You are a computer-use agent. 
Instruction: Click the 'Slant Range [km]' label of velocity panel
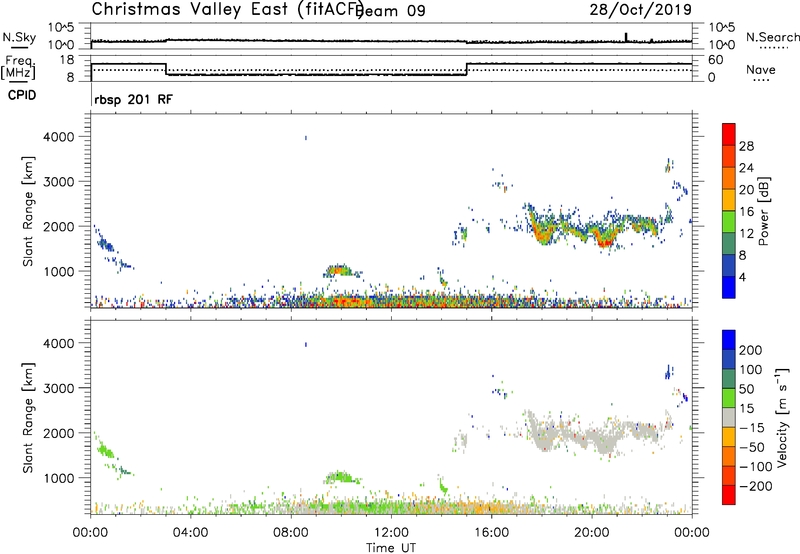(28, 418)
